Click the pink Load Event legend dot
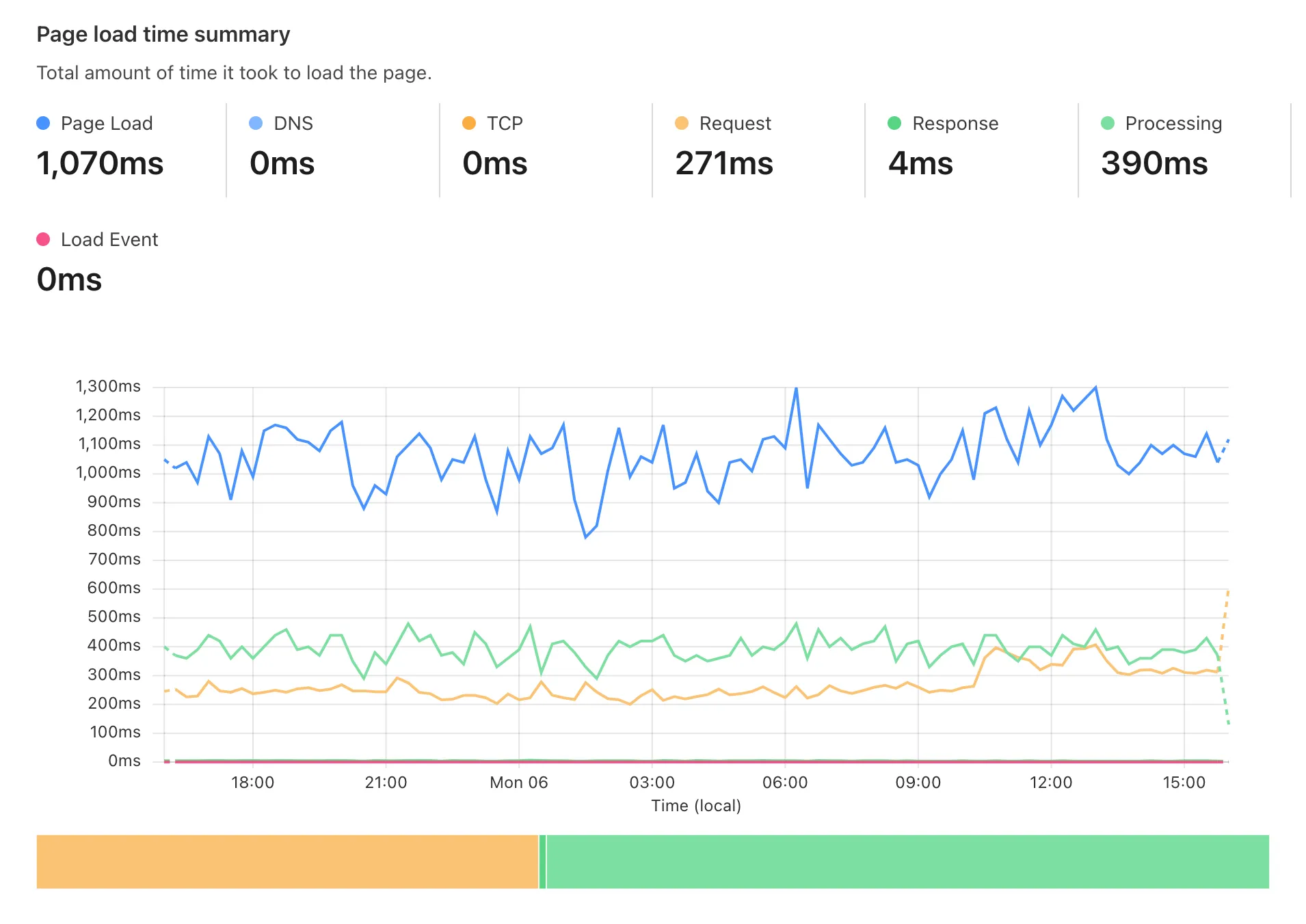Image resolution: width=1306 pixels, height=924 pixels. click(x=43, y=239)
